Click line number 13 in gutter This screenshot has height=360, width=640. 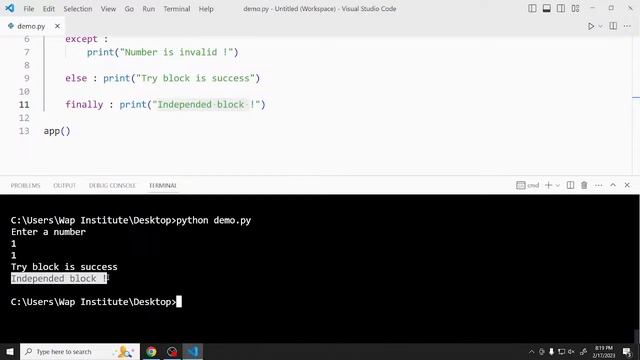(24, 131)
